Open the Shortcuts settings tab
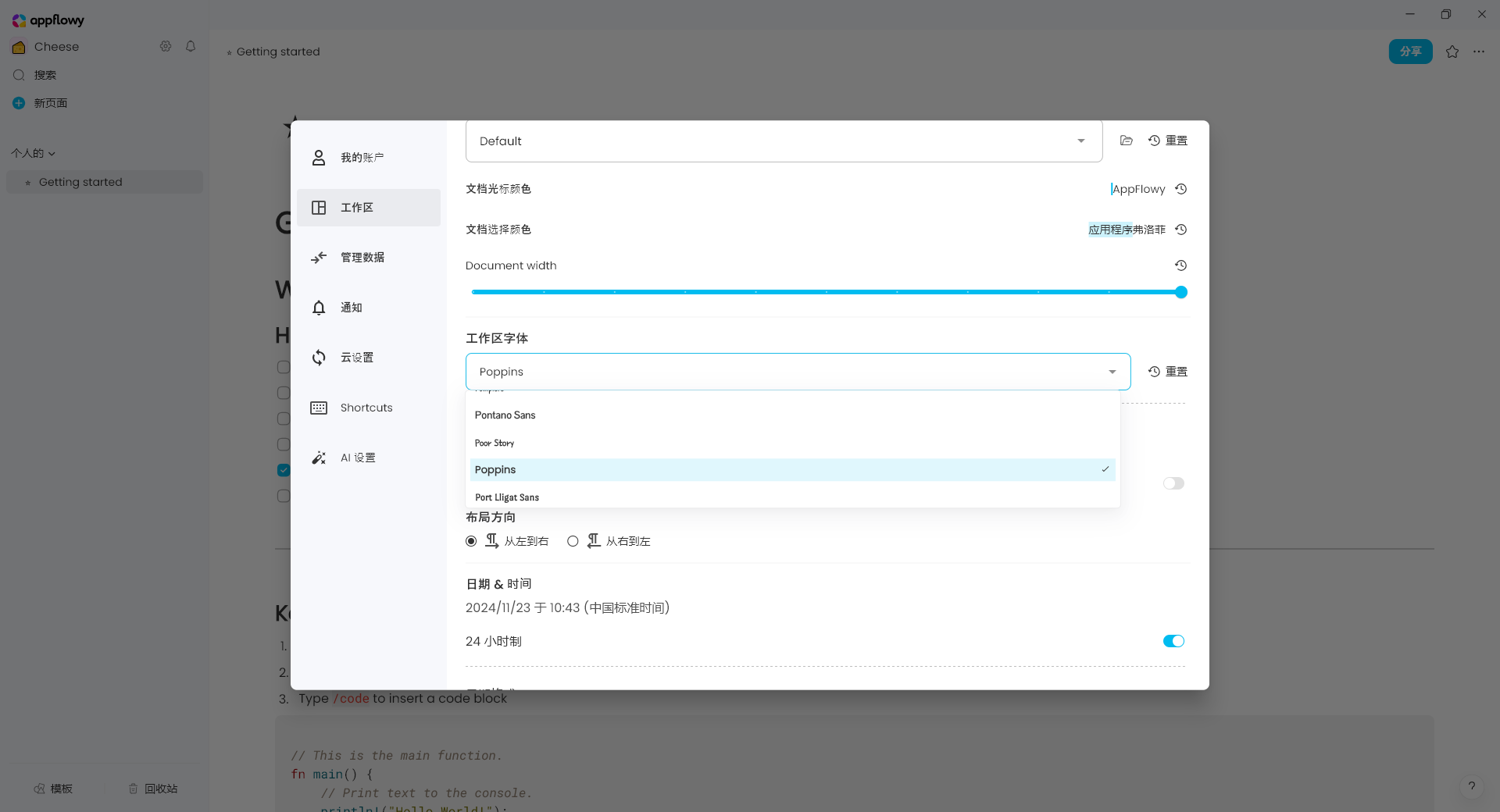 368,408
